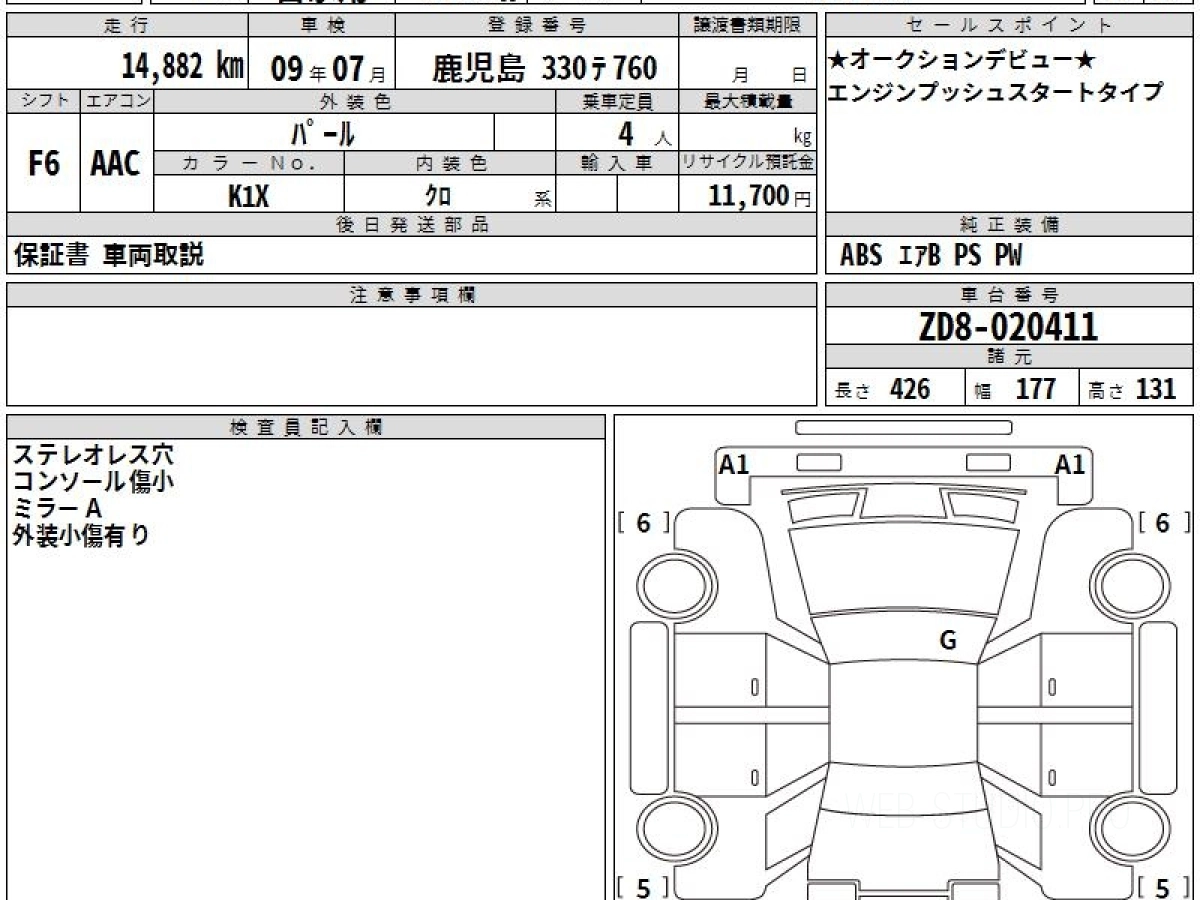Click the right A1 damage mark on the diagram
Screen dimensions: 1200x900
(1070, 464)
